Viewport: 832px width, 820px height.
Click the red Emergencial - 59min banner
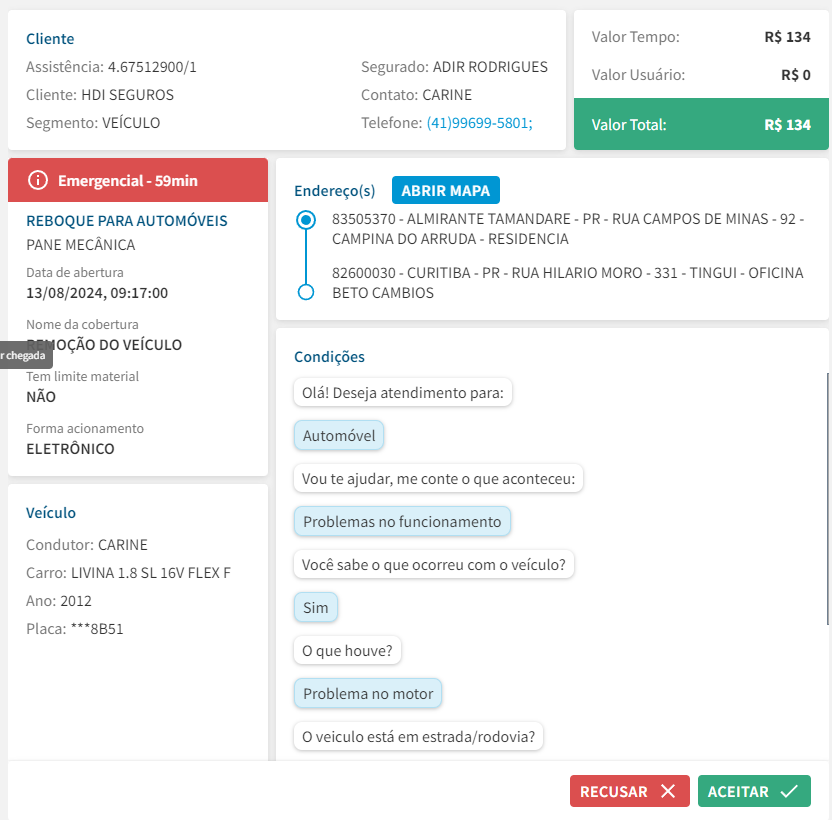(138, 180)
